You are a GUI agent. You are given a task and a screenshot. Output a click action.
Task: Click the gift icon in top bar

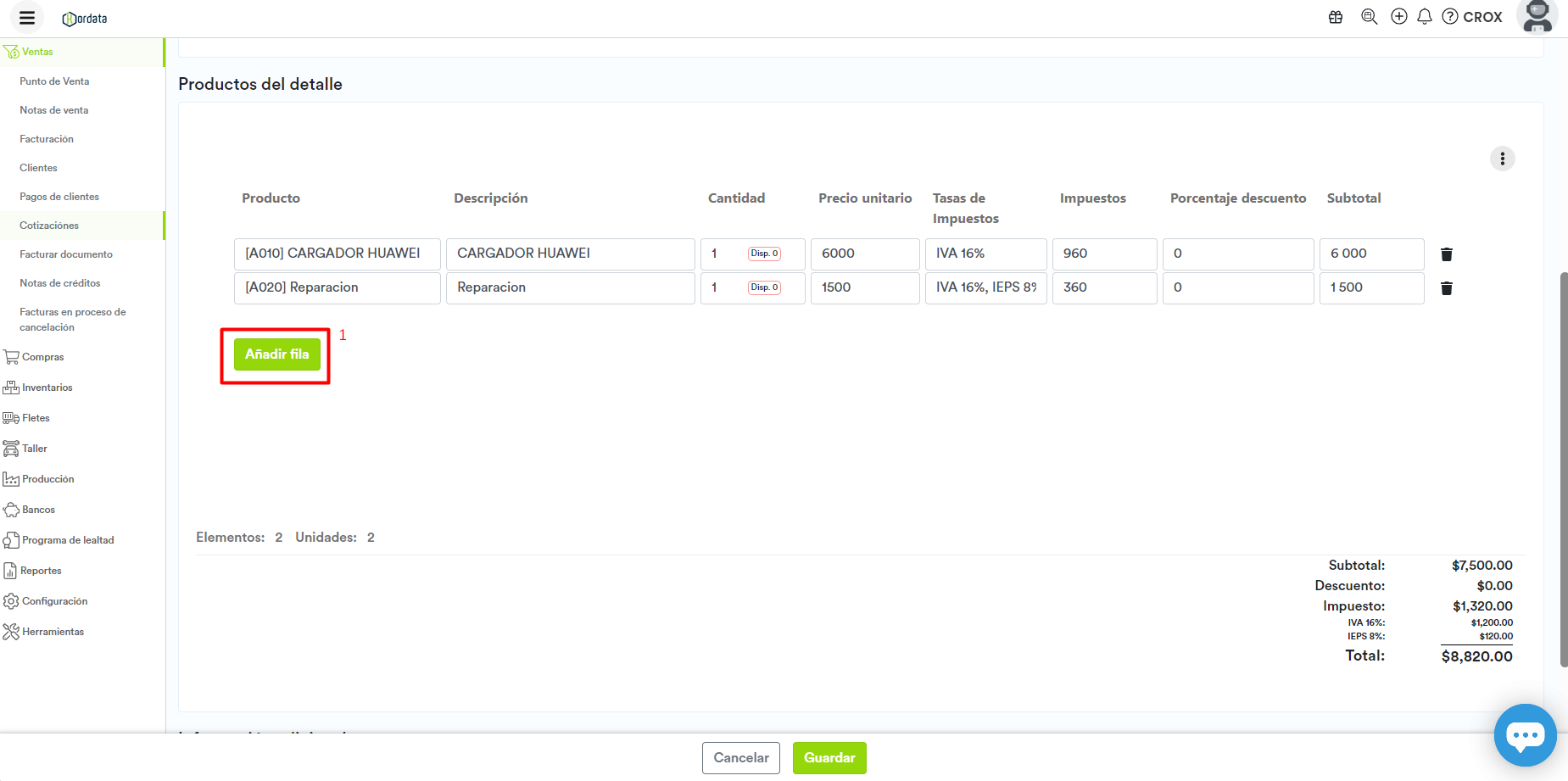coord(1336,17)
